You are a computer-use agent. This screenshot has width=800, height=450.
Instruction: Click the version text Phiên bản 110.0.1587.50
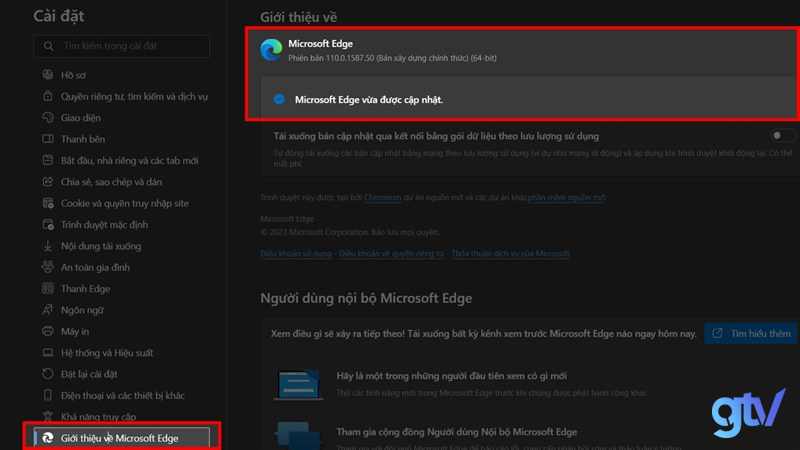click(x=392, y=58)
